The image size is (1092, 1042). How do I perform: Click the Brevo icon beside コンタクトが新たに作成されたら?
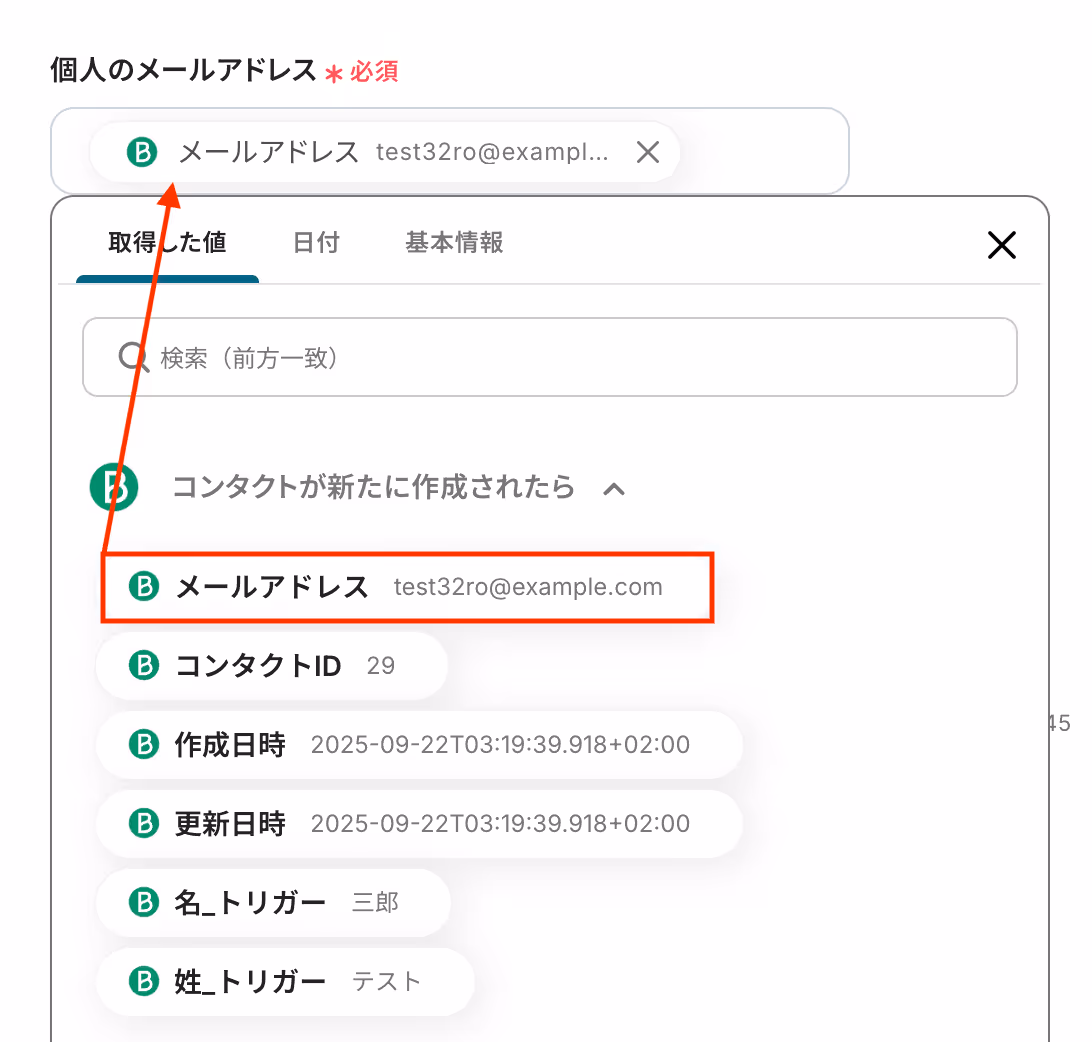114,487
